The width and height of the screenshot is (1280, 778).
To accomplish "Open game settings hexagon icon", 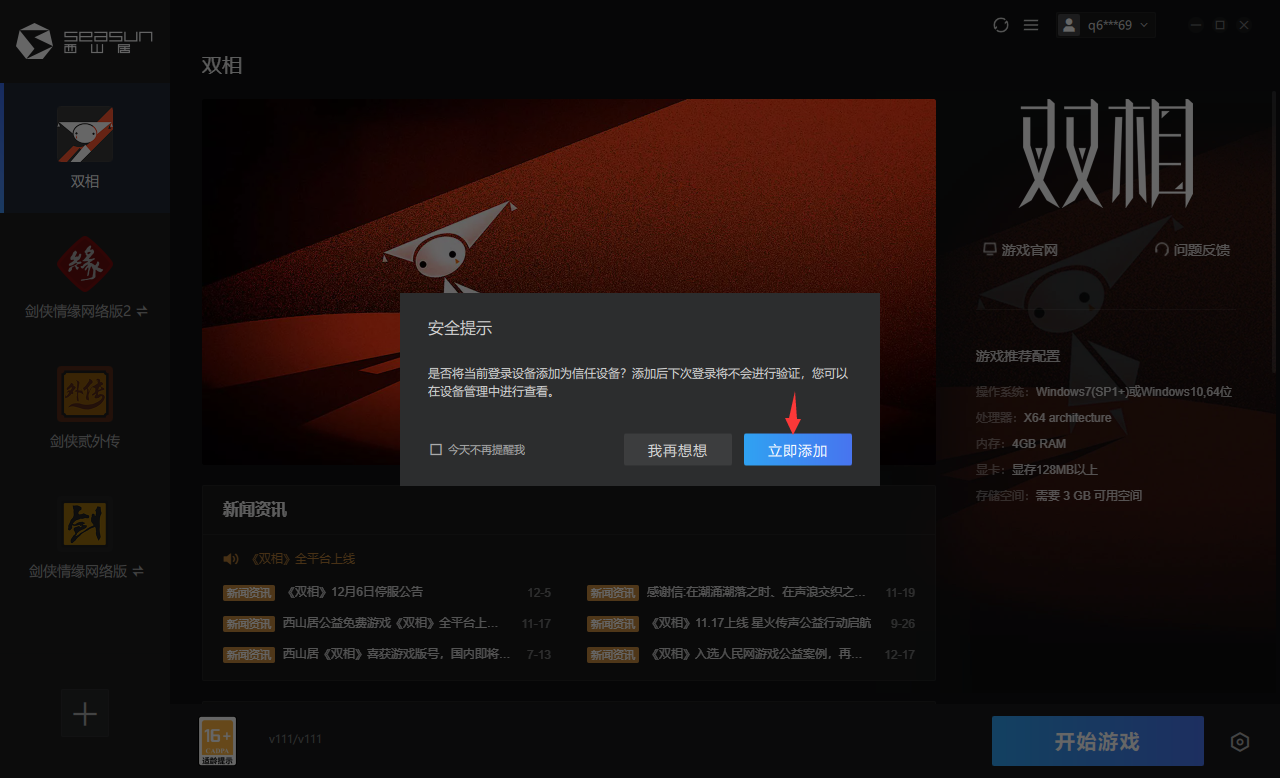I will 1240,742.
